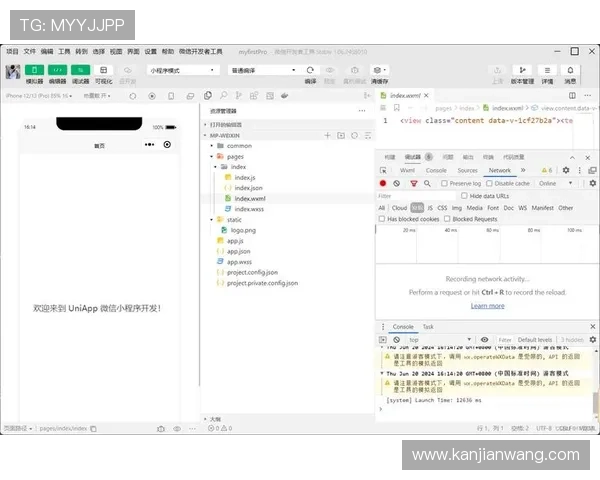Click new file icon in MP-WEIXIN header

(x=327, y=135)
